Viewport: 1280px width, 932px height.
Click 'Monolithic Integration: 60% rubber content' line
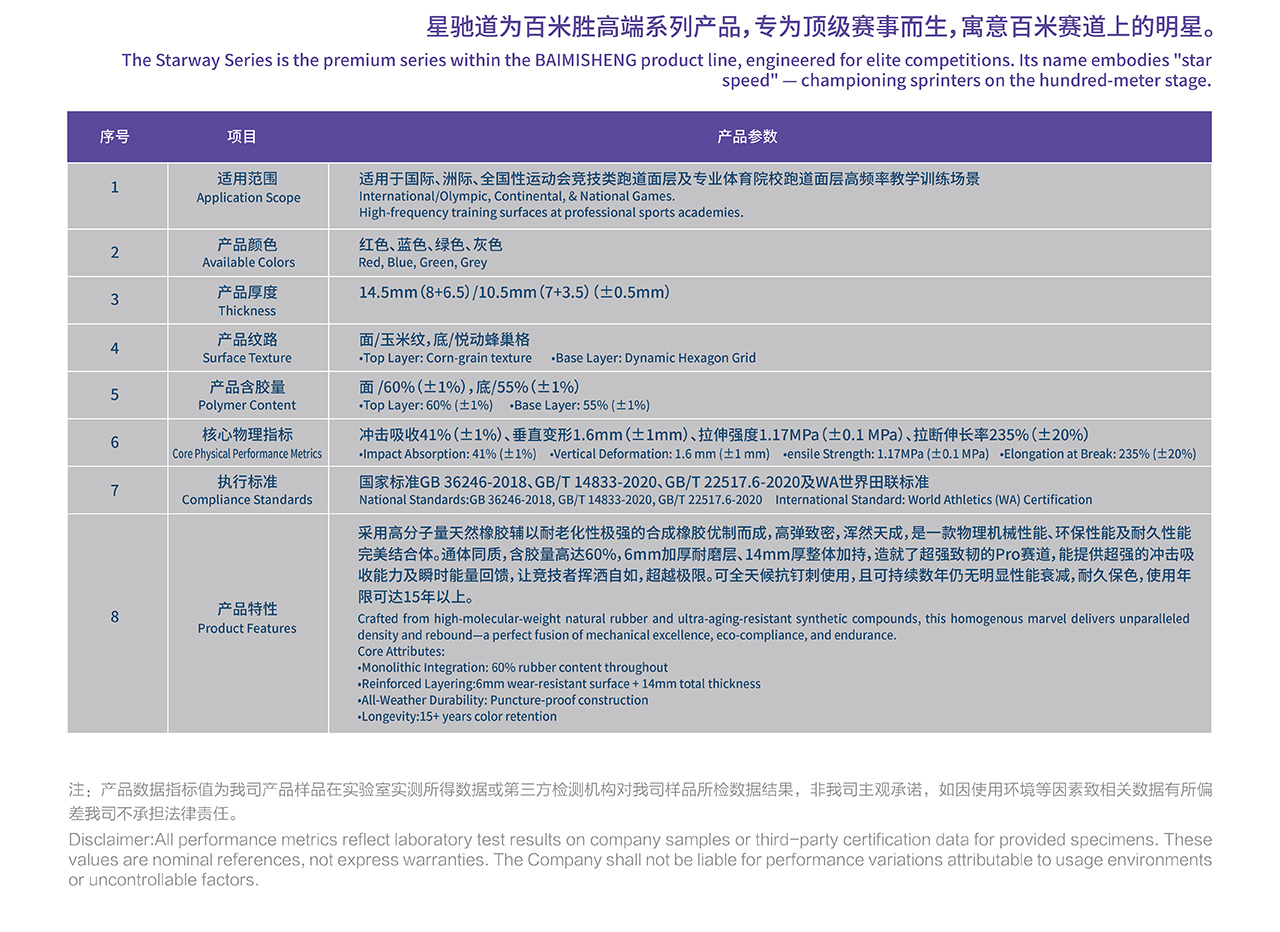(513, 668)
